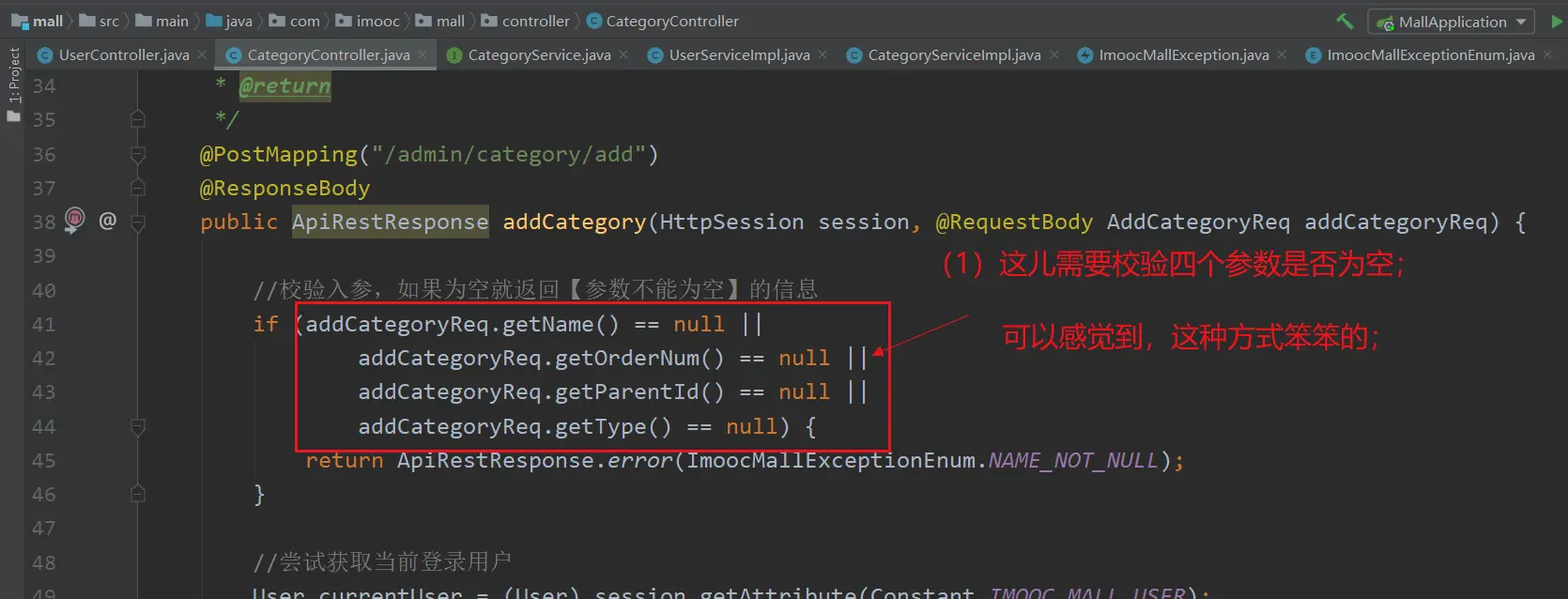Close the CategoryService.java tab
The height and width of the screenshot is (599, 1568).
pyautogui.click(x=623, y=55)
